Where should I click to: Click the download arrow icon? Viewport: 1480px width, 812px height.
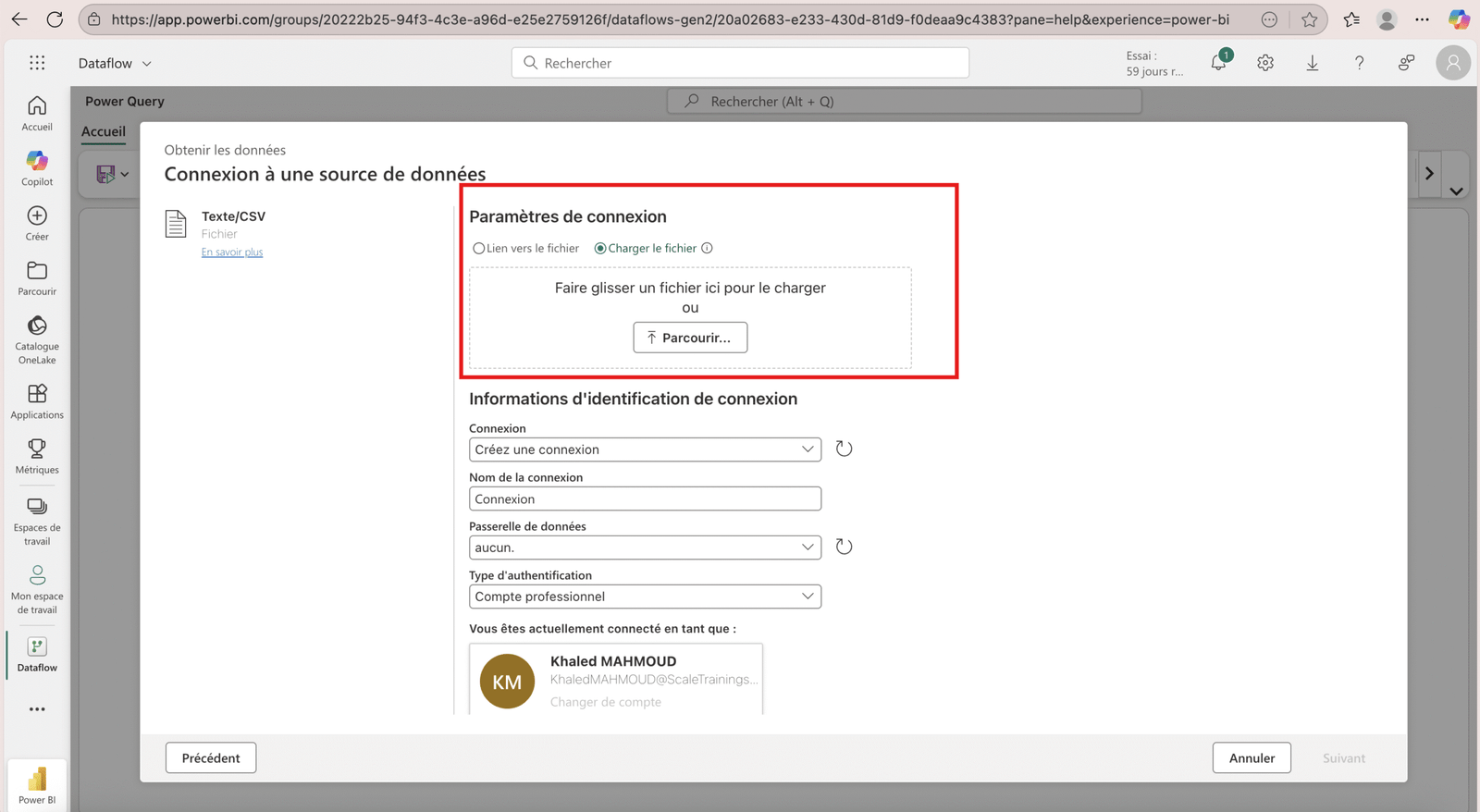1313,63
